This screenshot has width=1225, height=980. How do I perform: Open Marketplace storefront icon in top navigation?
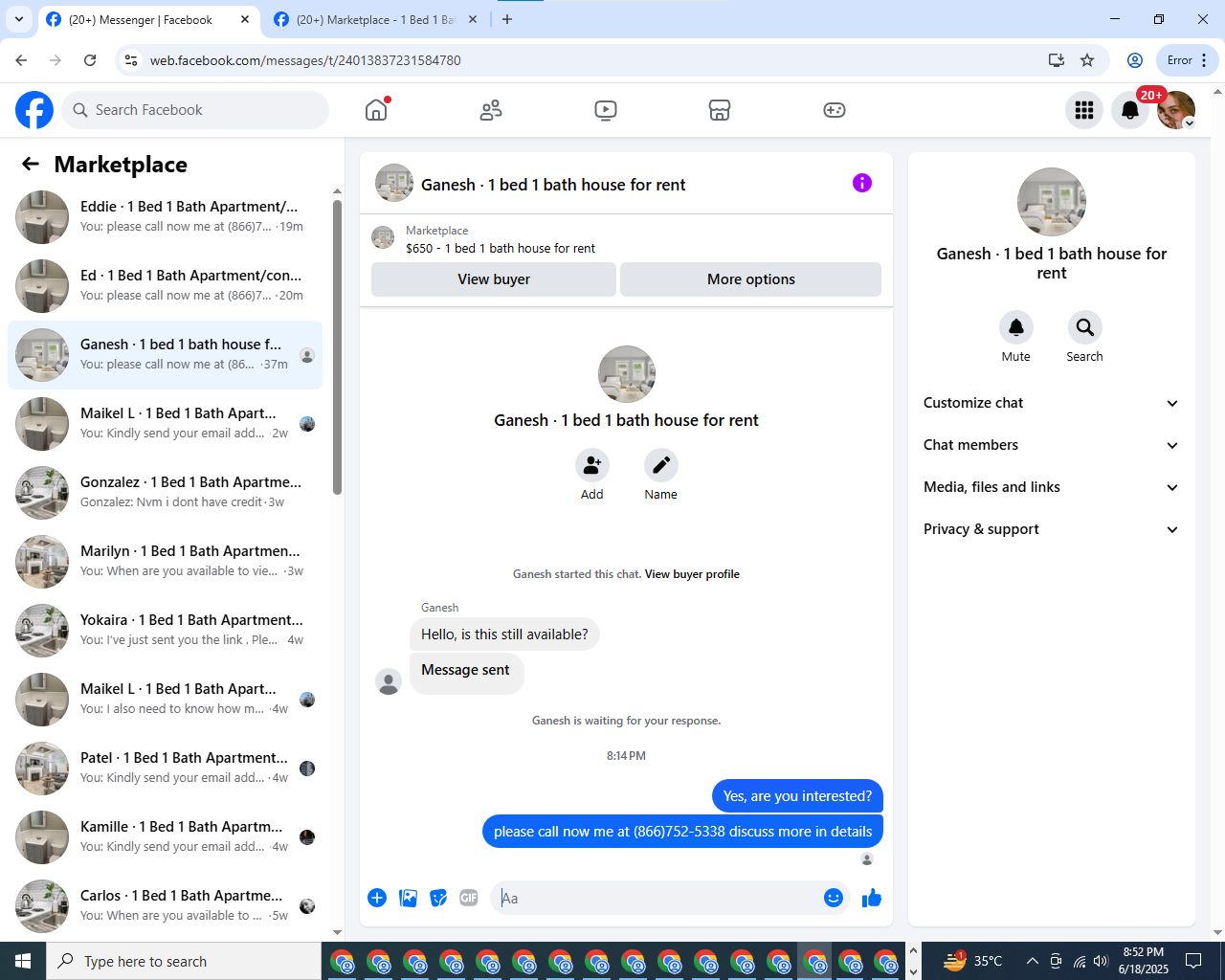[x=720, y=110]
